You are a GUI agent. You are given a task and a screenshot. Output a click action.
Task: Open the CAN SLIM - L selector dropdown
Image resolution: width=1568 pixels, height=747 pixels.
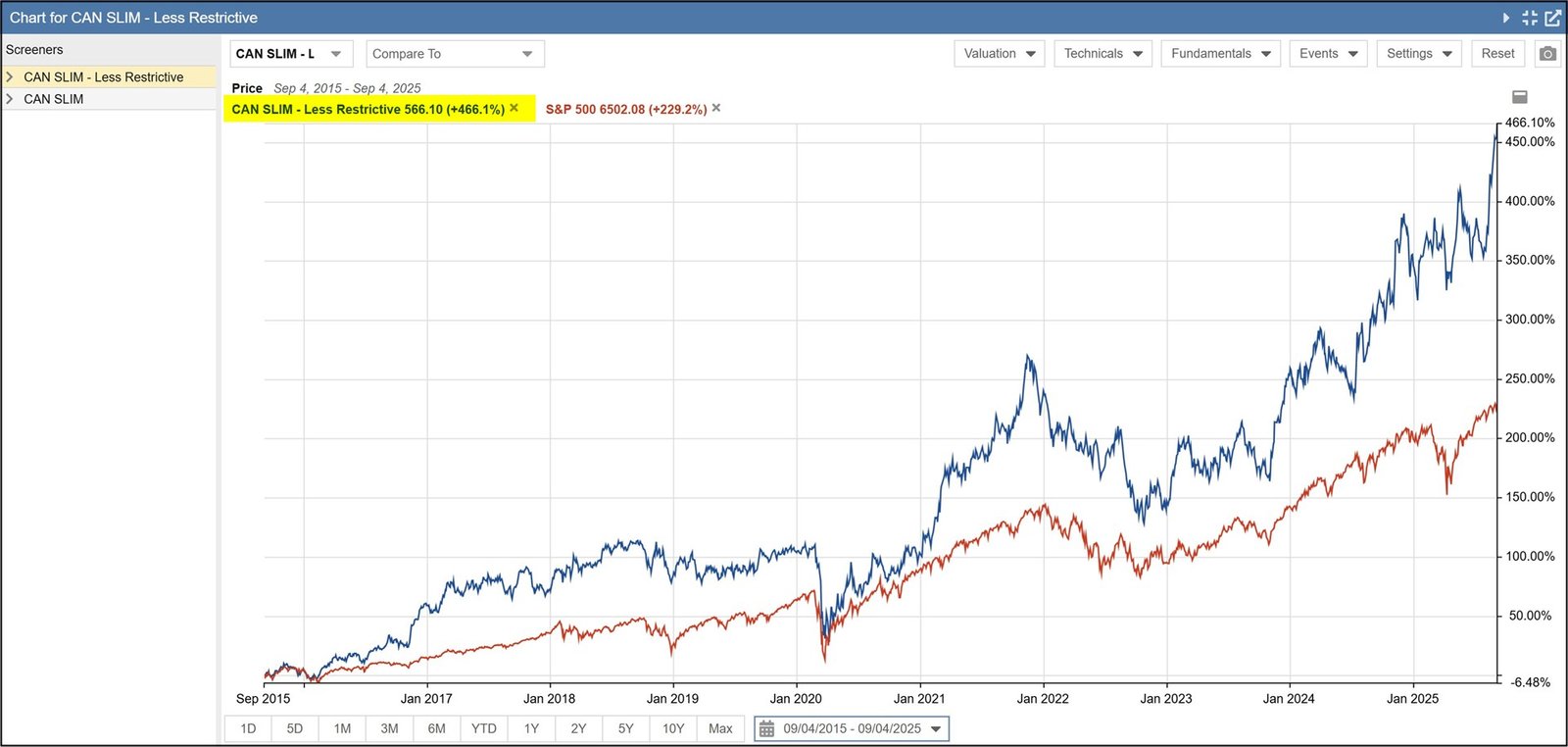click(x=290, y=54)
